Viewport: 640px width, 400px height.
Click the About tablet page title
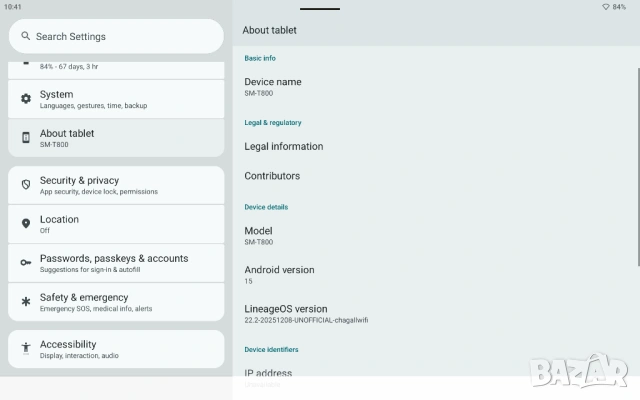tap(269, 30)
